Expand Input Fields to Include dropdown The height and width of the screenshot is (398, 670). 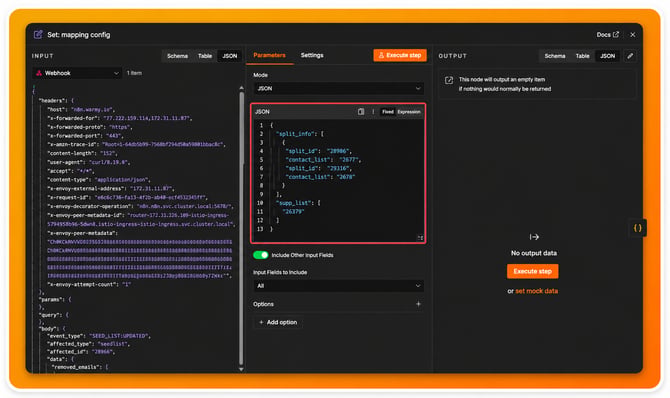pos(338,286)
